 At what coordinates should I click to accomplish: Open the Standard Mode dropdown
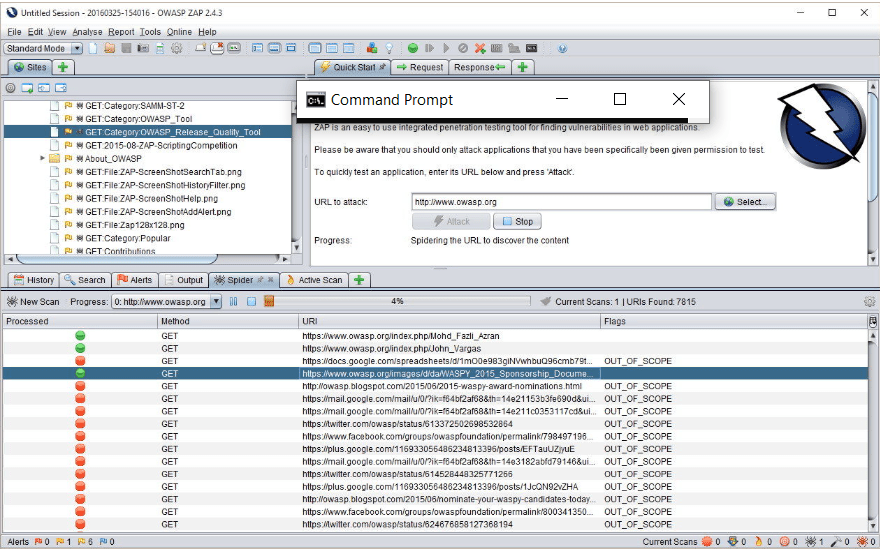tap(43, 48)
